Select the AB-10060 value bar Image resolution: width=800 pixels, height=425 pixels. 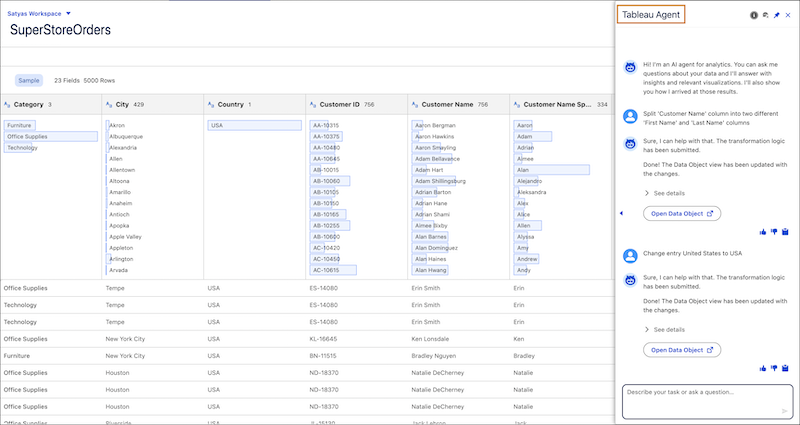click(330, 181)
